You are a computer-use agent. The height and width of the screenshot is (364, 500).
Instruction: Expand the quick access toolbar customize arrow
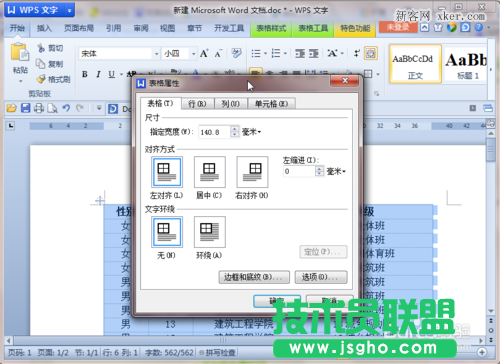pos(99,108)
